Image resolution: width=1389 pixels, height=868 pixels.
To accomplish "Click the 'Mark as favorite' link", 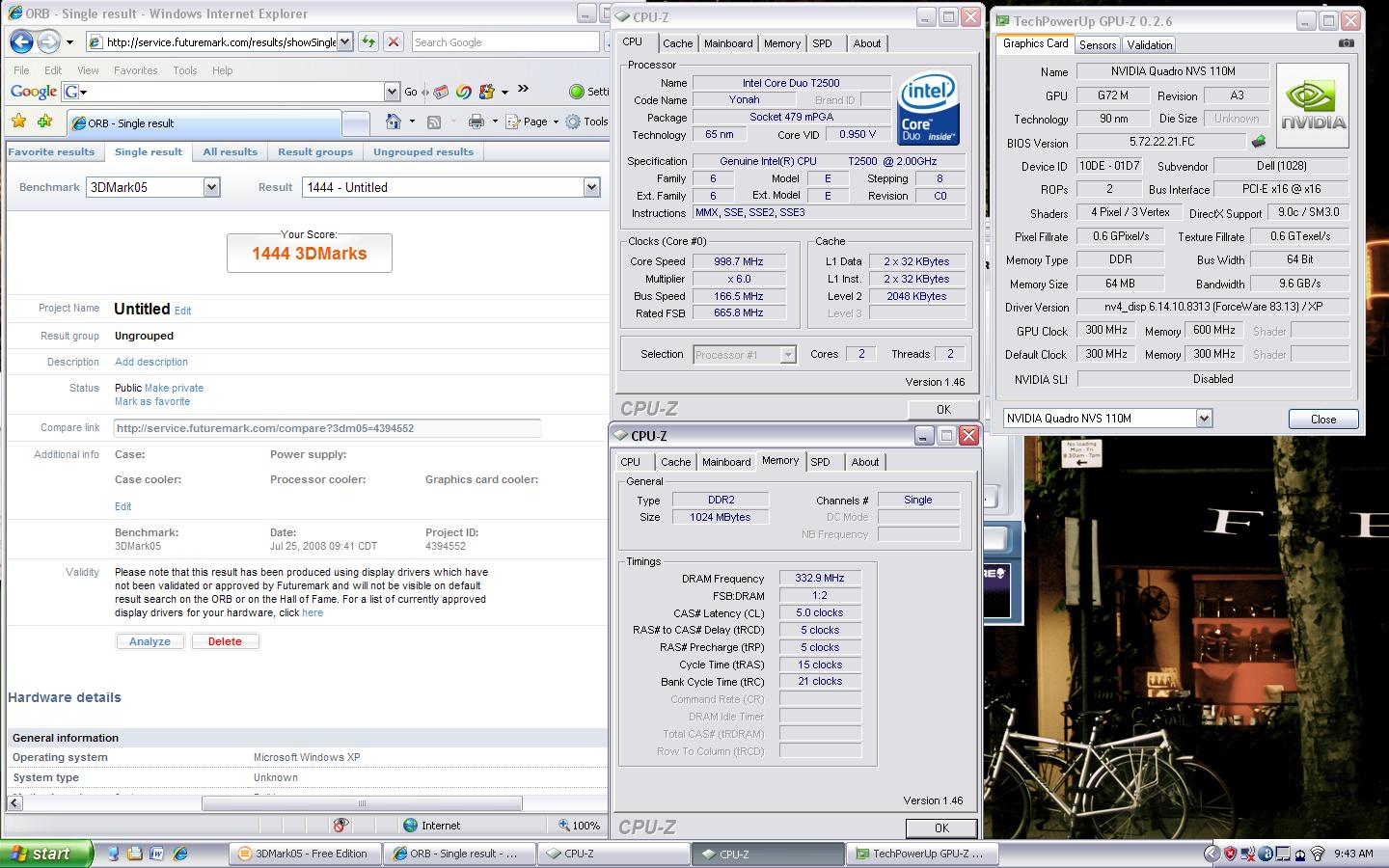I will [x=152, y=401].
